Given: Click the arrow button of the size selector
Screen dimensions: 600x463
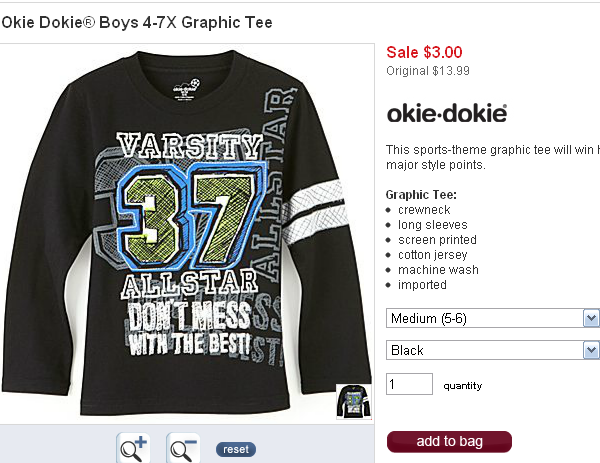Looking at the screenshot, I should click(591, 318).
